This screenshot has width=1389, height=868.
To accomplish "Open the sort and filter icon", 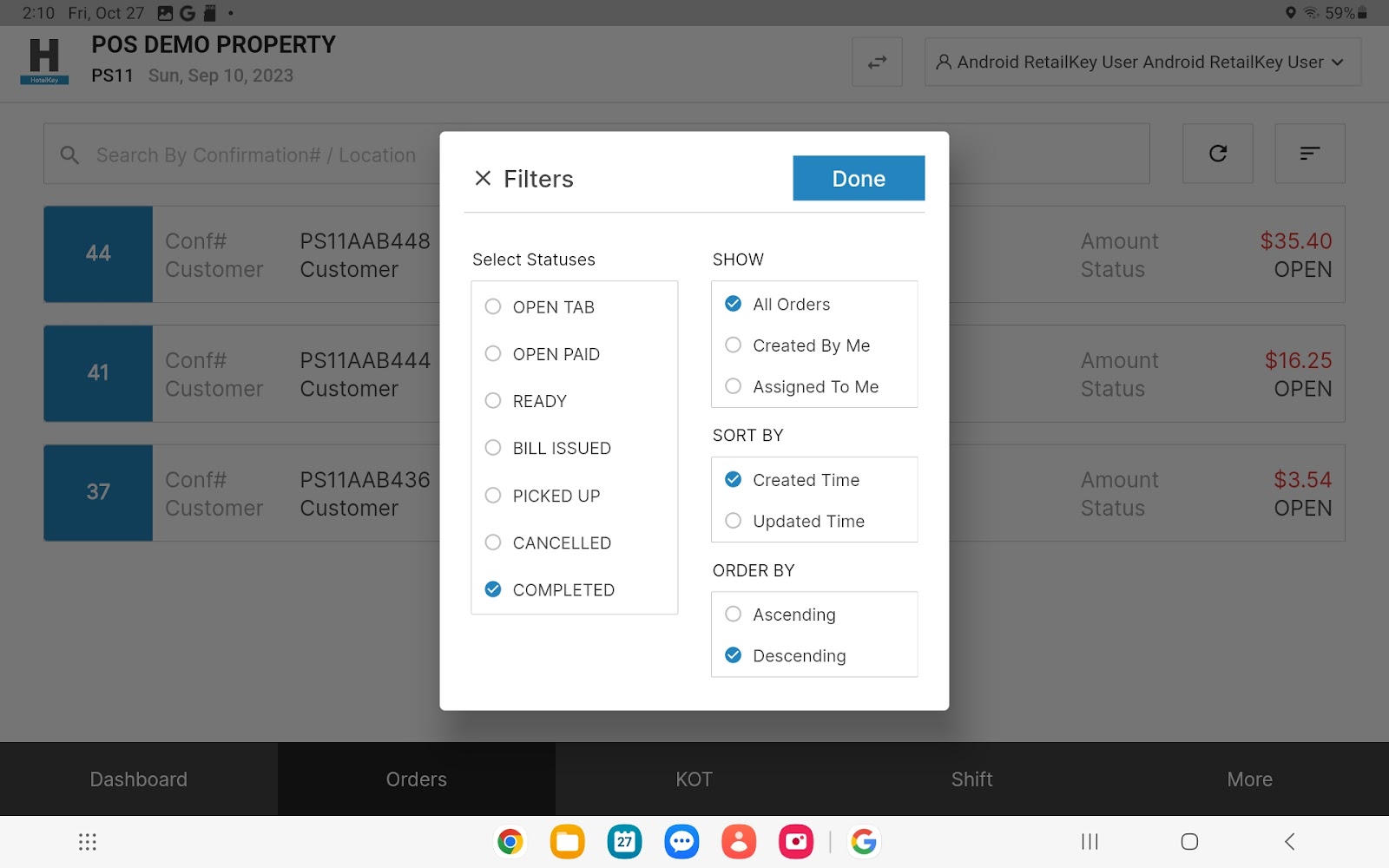I will point(1309,154).
